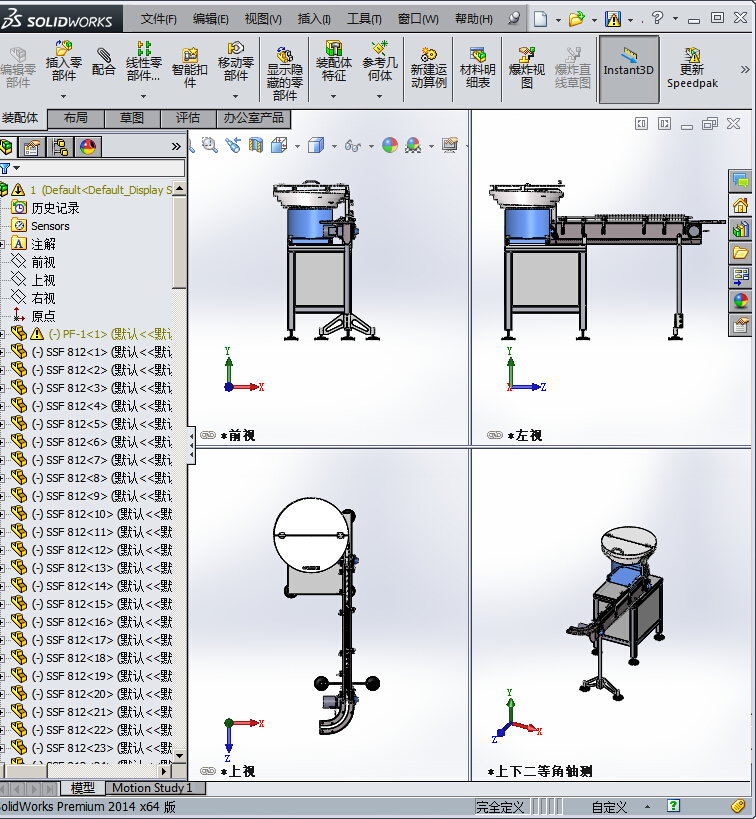Select the SSF 812<5> component
Viewport: 756px width, 819px height.
coord(101,424)
